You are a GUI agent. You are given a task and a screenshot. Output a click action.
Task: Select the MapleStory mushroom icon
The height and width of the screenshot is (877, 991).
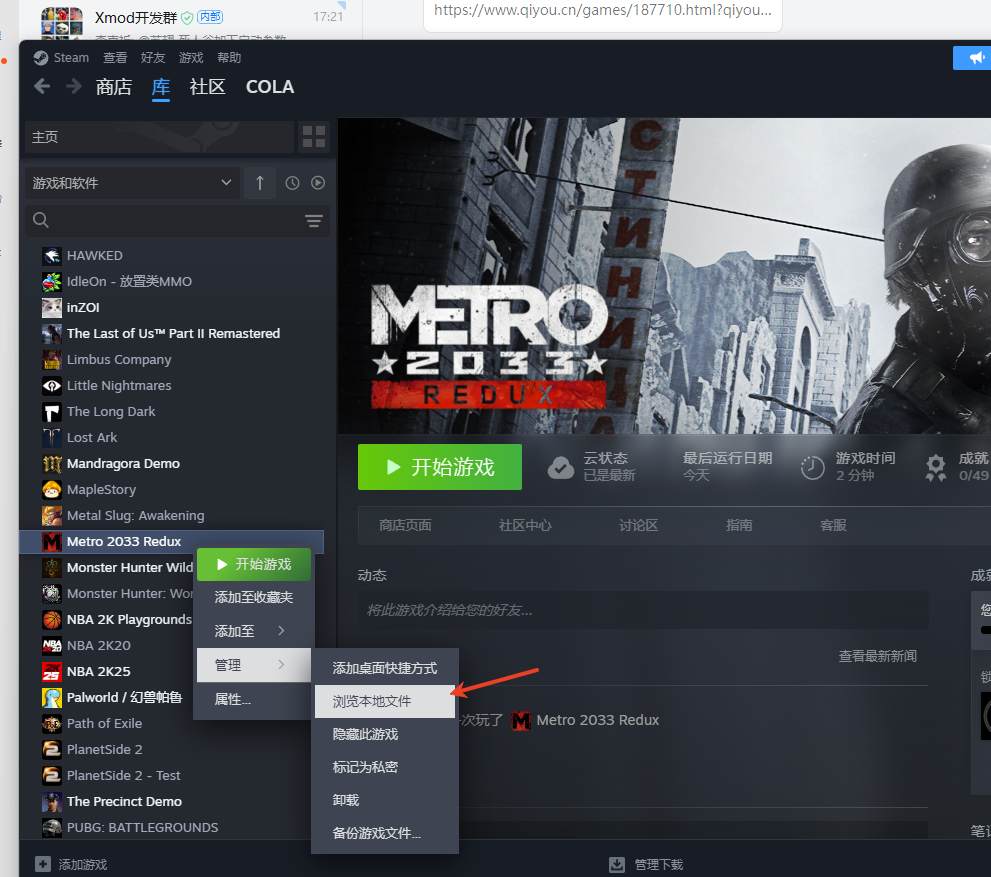pos(52,490)
